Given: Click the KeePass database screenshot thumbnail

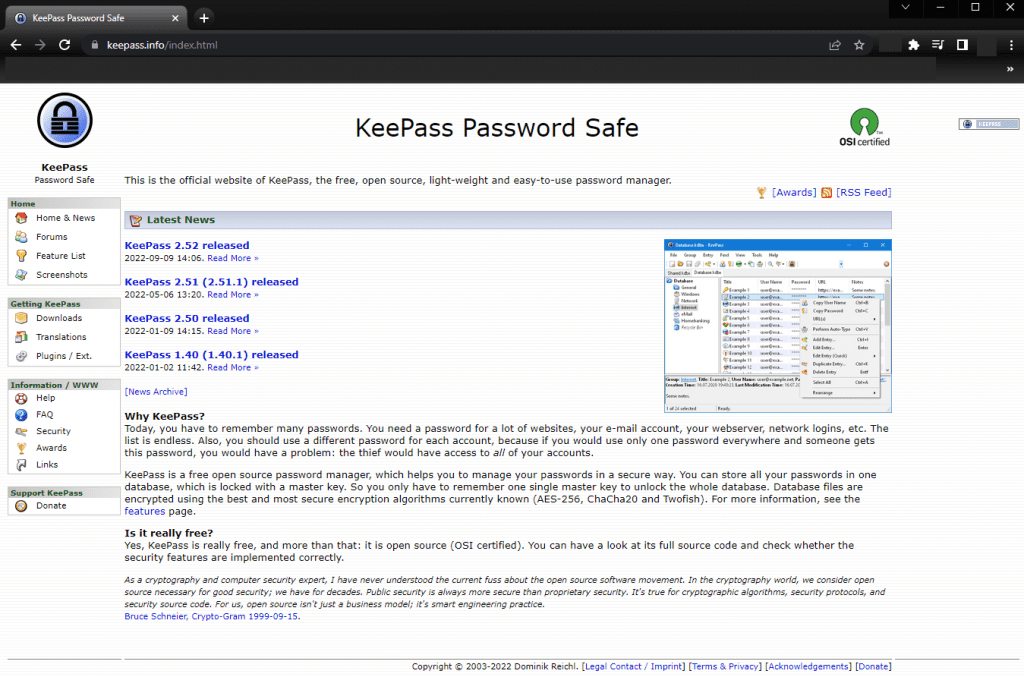Looking at the screenshot, I should [776, 325].
